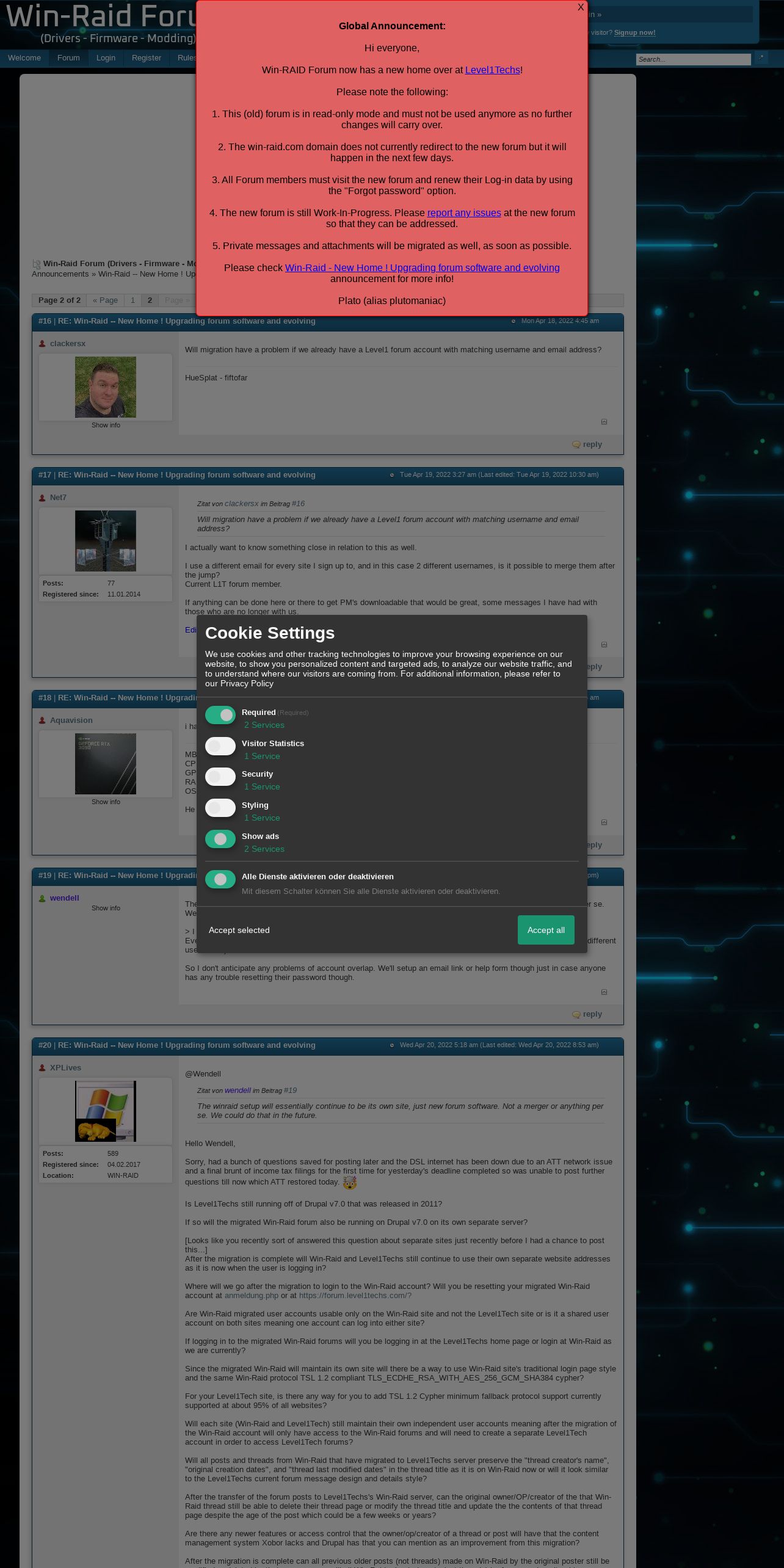Click the Signup now! link
This screenshot has height=1568, width=784.
pyautogui.click(x=634, y=33)
